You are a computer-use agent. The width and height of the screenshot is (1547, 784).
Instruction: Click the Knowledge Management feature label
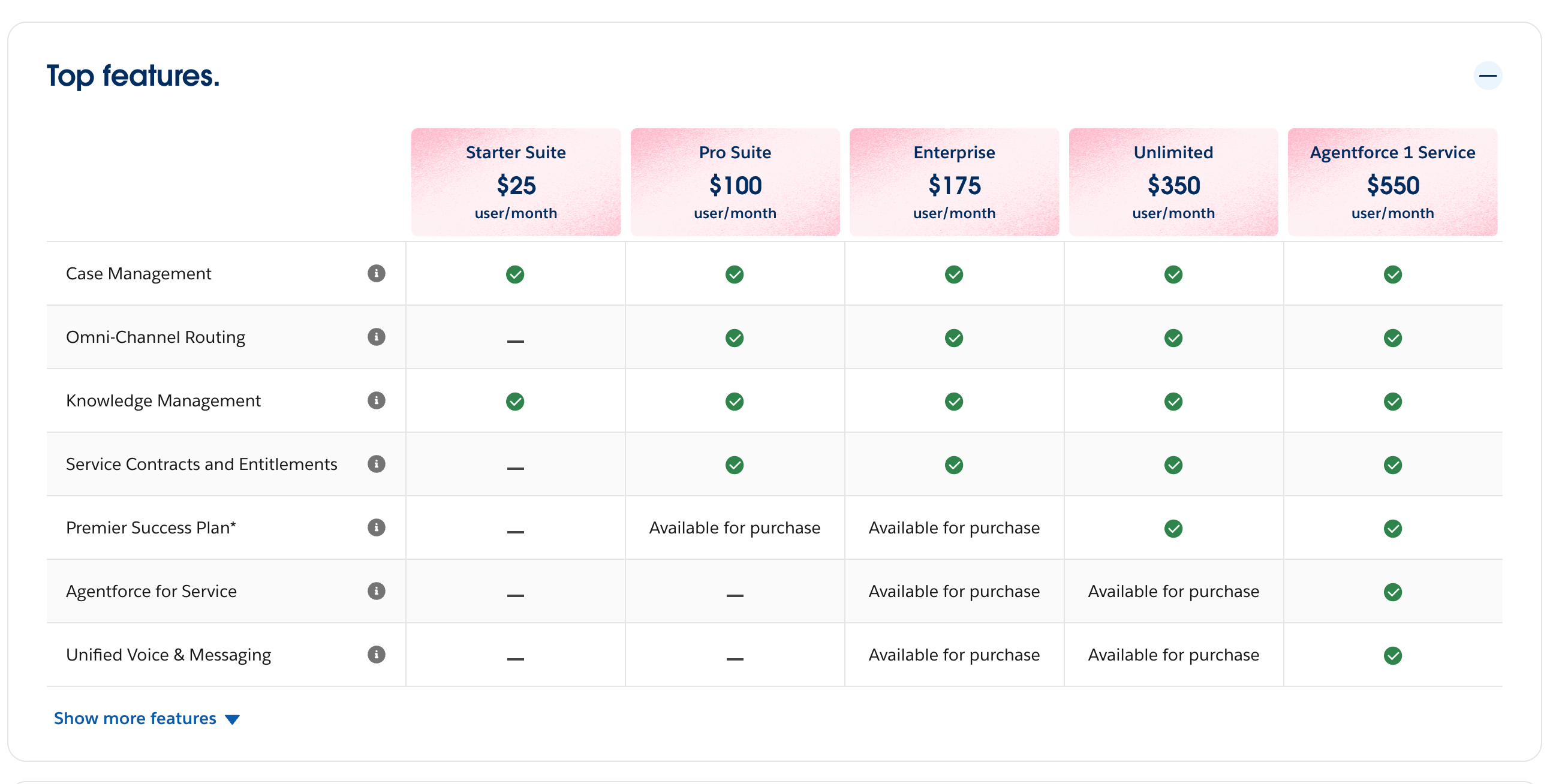(163, 402)
